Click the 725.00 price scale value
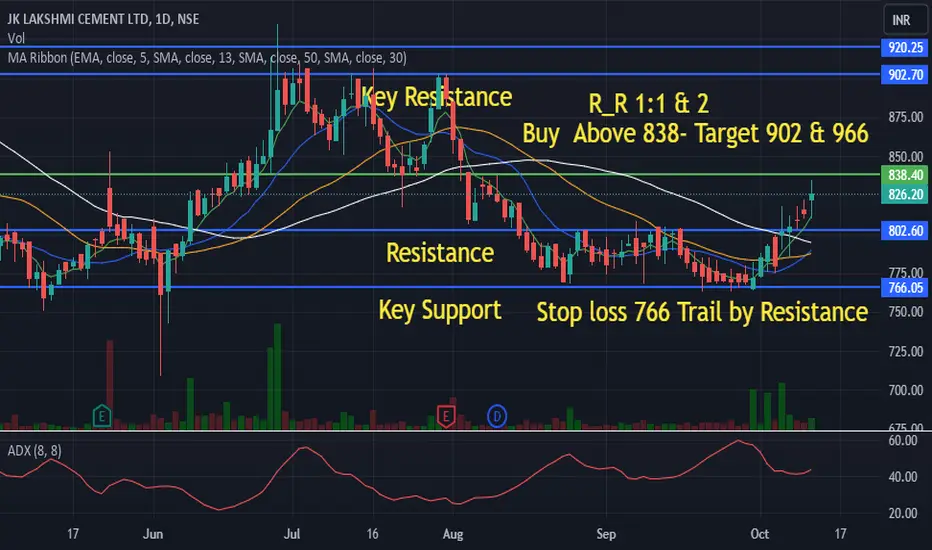 (x=906, y=351)
